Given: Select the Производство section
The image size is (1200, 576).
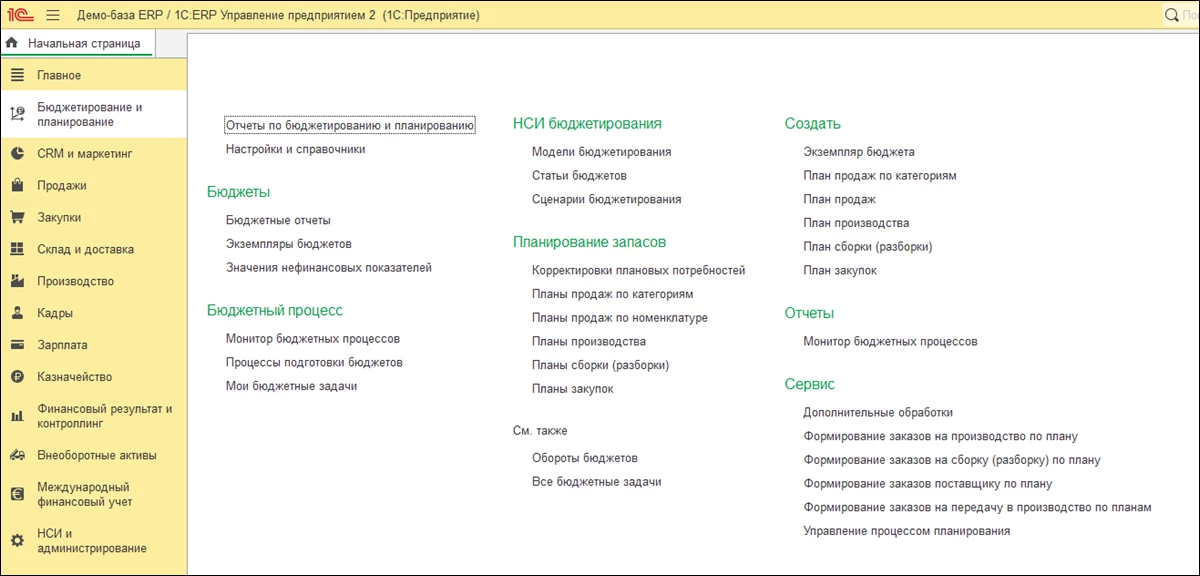Looking at the screenshot, I should pyautogui.click(x=93, y=281).
